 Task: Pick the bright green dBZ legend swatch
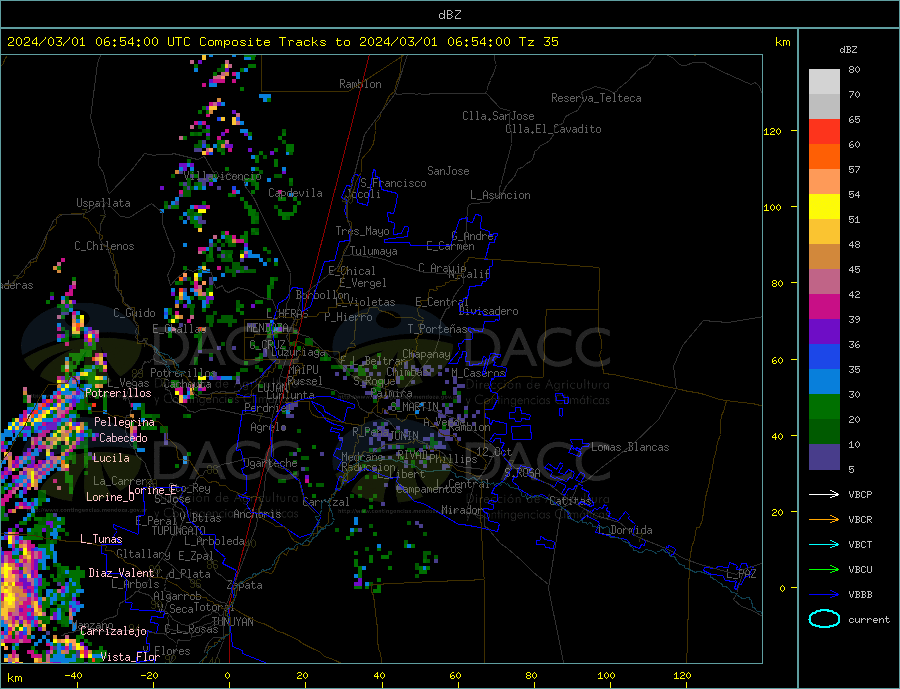tap(824, 407)
